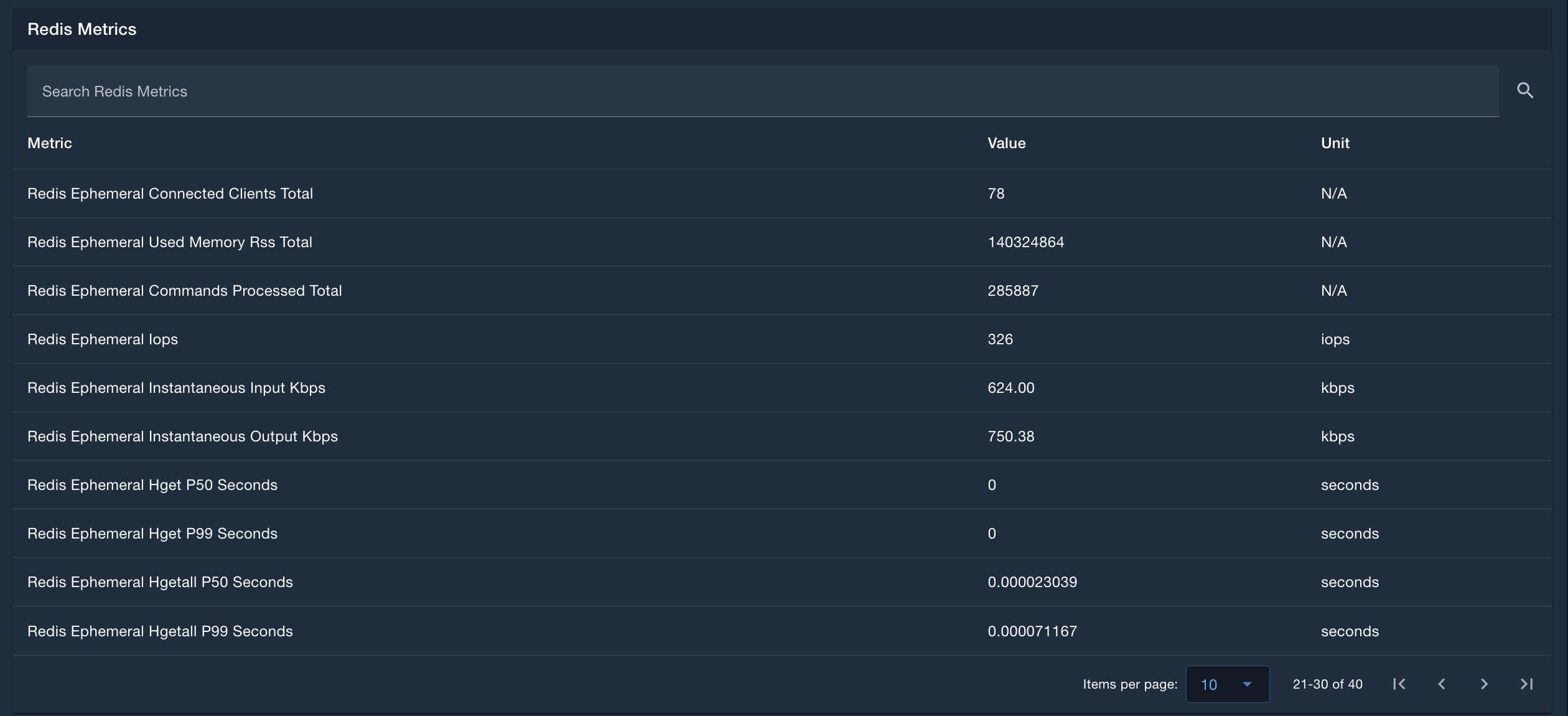Click the Value column header

tap(1006, 143)
